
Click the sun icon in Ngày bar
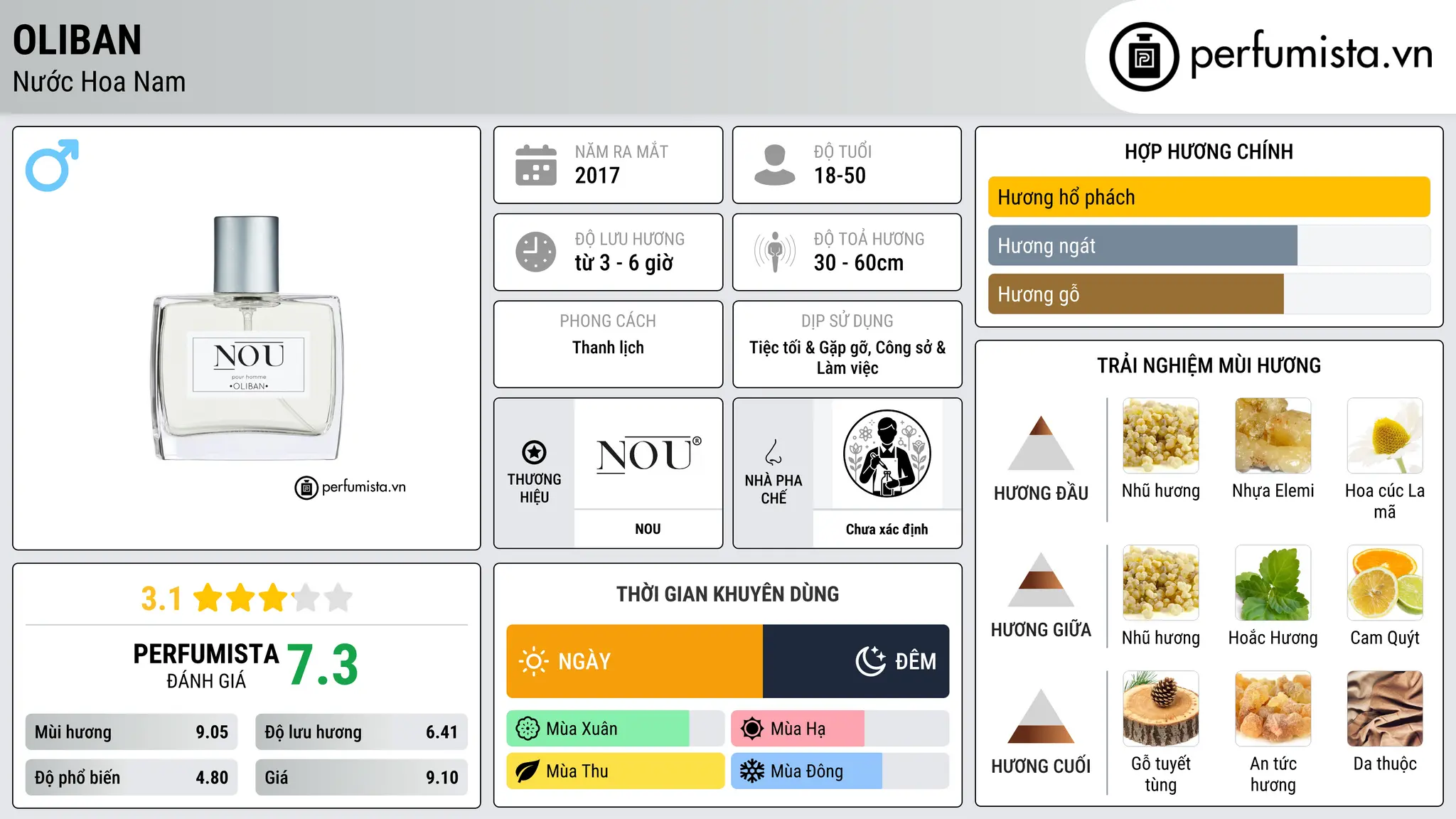pos(533,661)
